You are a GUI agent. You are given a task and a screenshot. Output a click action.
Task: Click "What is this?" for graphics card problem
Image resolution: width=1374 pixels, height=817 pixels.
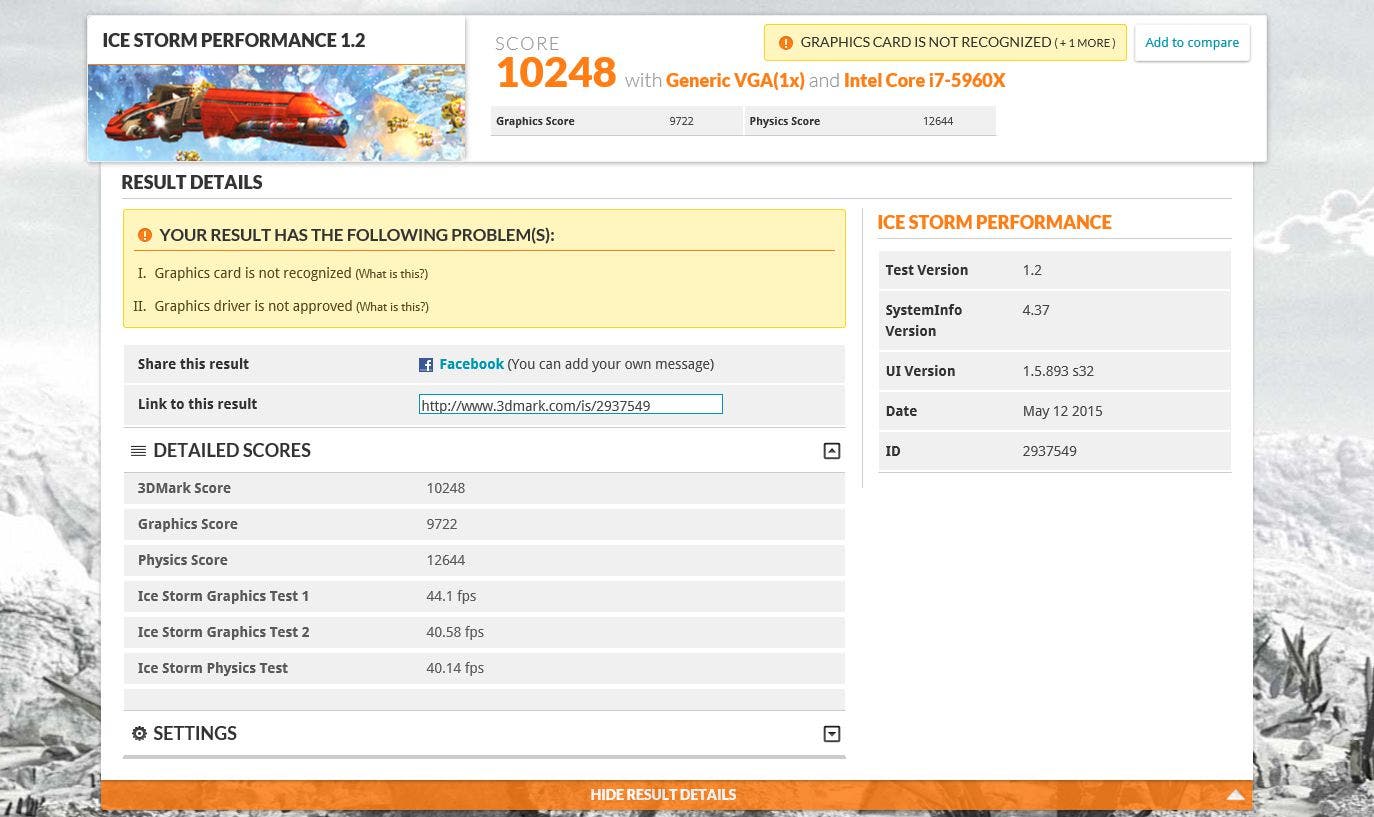(392, 274)
